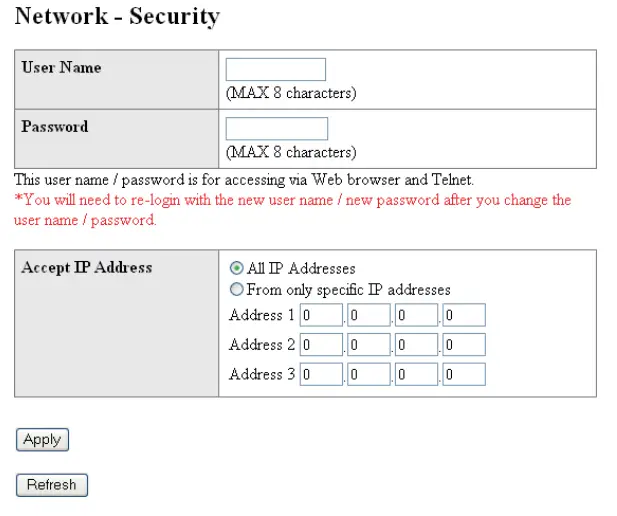
Task: Click Address 1 first octet field
Action: 320,316
